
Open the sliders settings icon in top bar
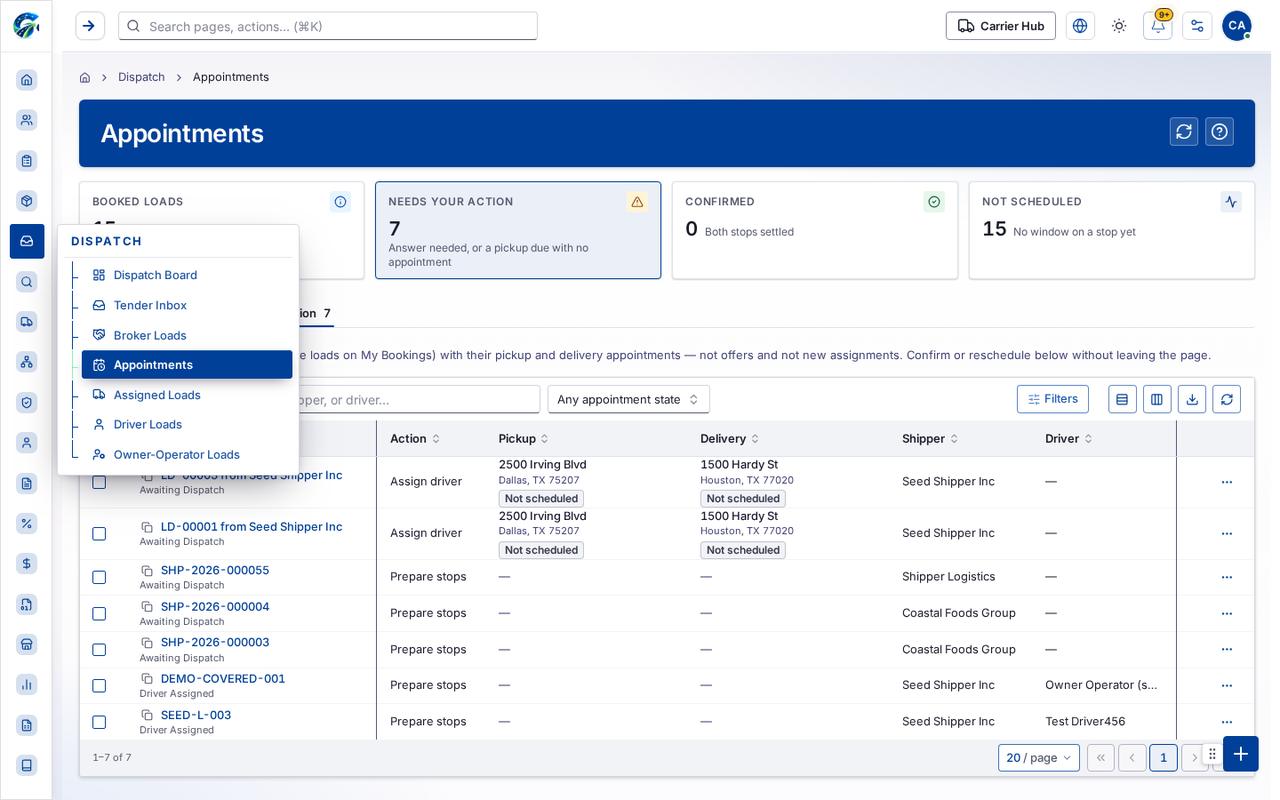(1197, 26)
